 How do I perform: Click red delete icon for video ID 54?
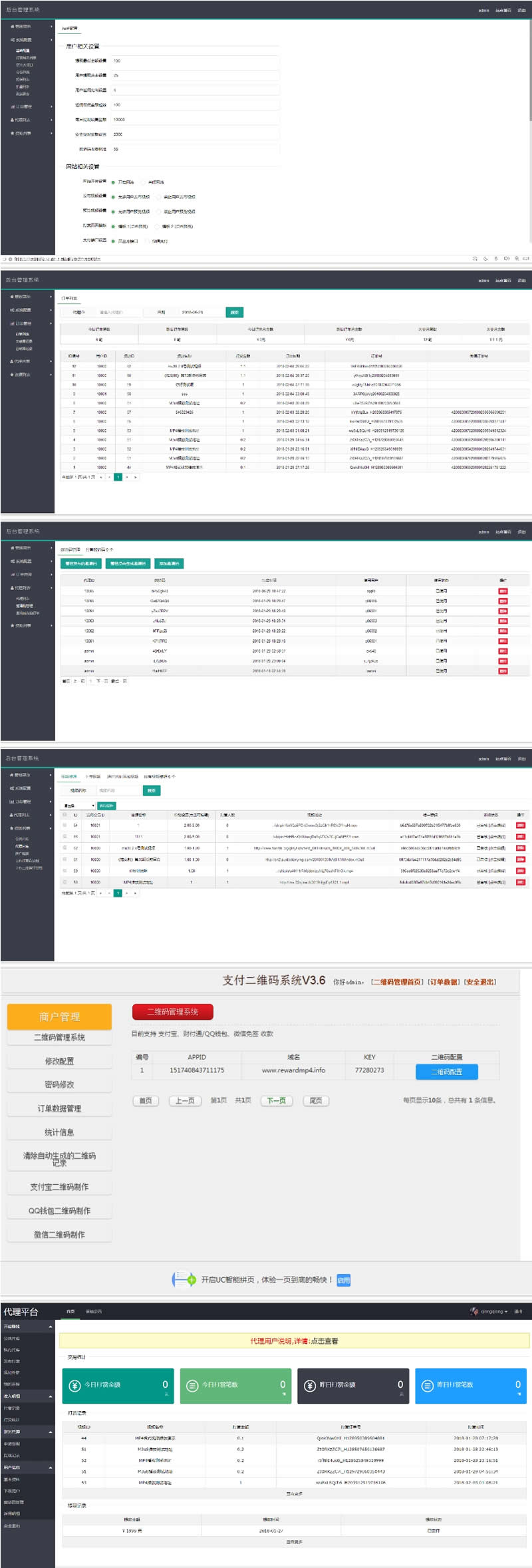520,826
